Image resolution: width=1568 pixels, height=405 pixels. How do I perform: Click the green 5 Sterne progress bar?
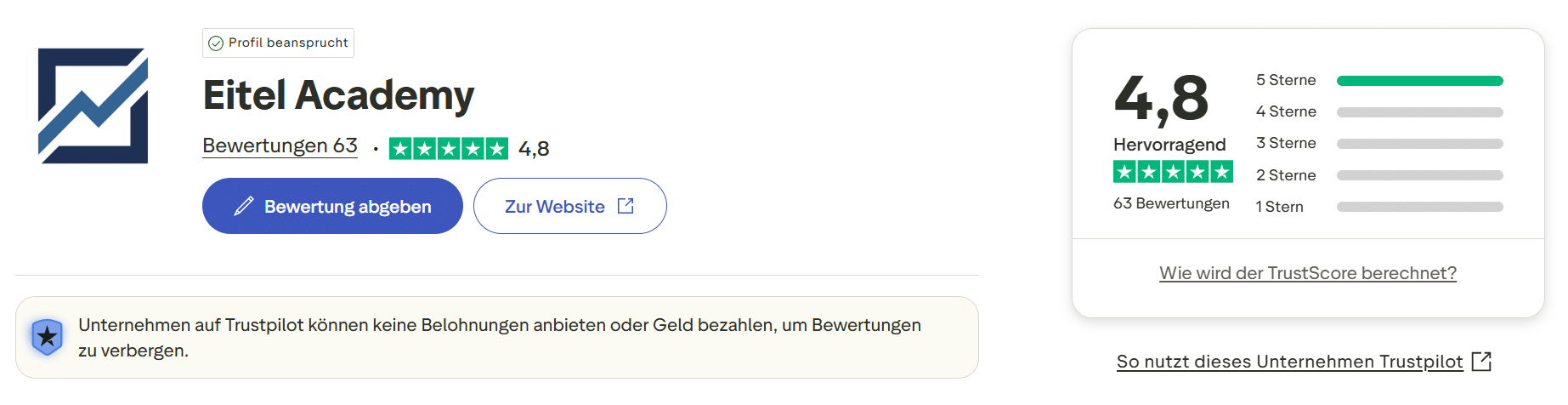1419,81
